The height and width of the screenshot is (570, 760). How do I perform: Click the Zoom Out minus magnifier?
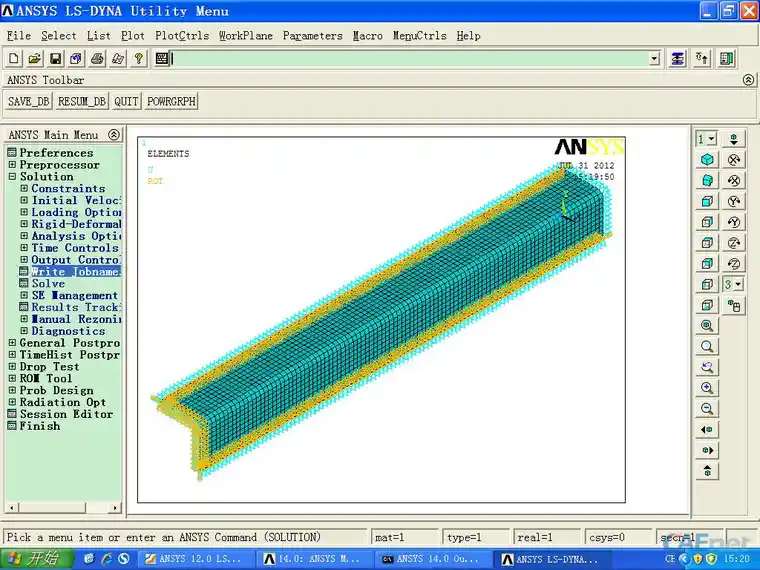tap(707, 409)
